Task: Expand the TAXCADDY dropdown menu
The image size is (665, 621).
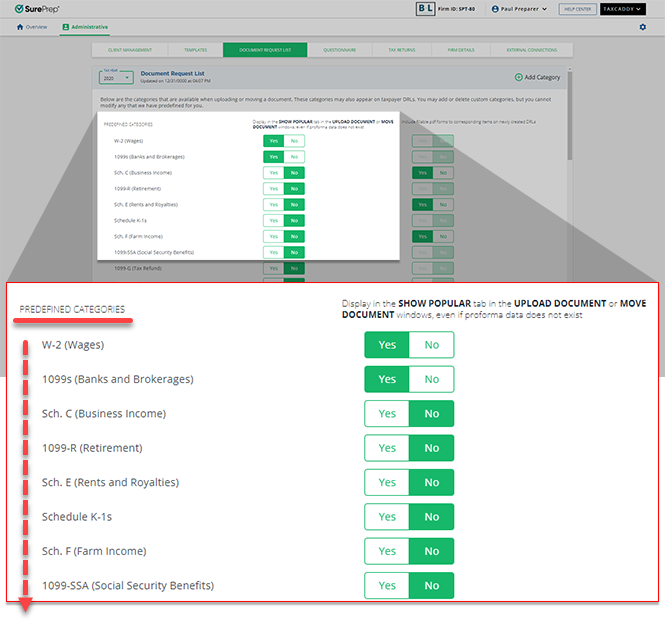Action: point(623,9)
